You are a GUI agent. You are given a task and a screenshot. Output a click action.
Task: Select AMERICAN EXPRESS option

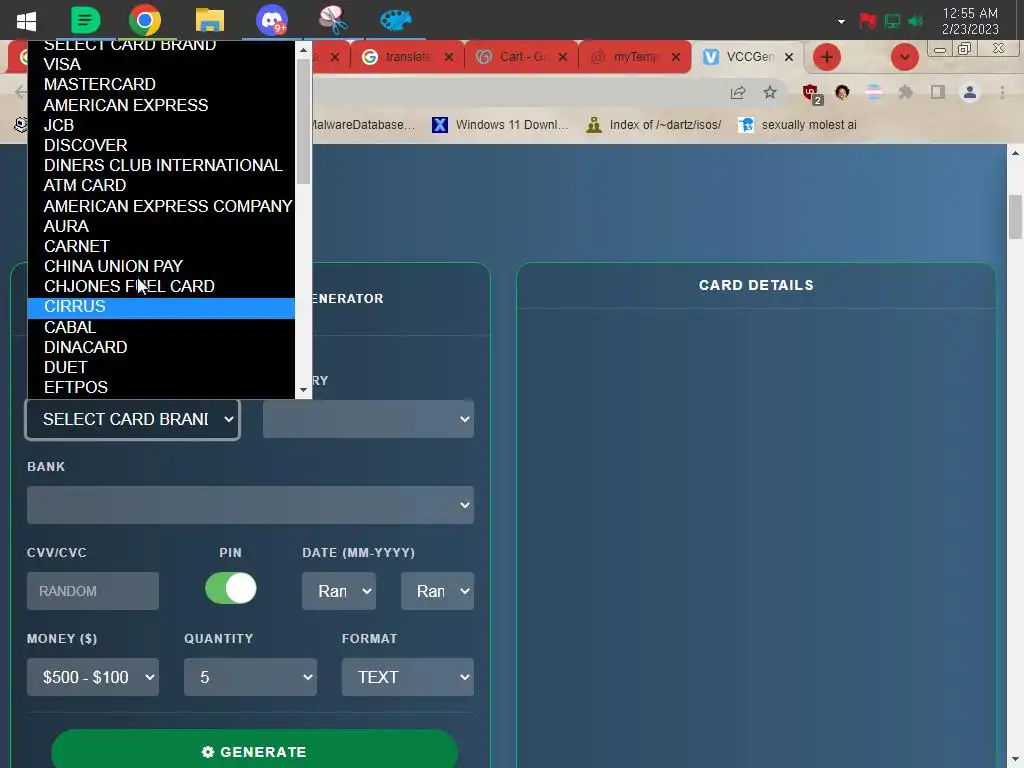tap(161, 104)
